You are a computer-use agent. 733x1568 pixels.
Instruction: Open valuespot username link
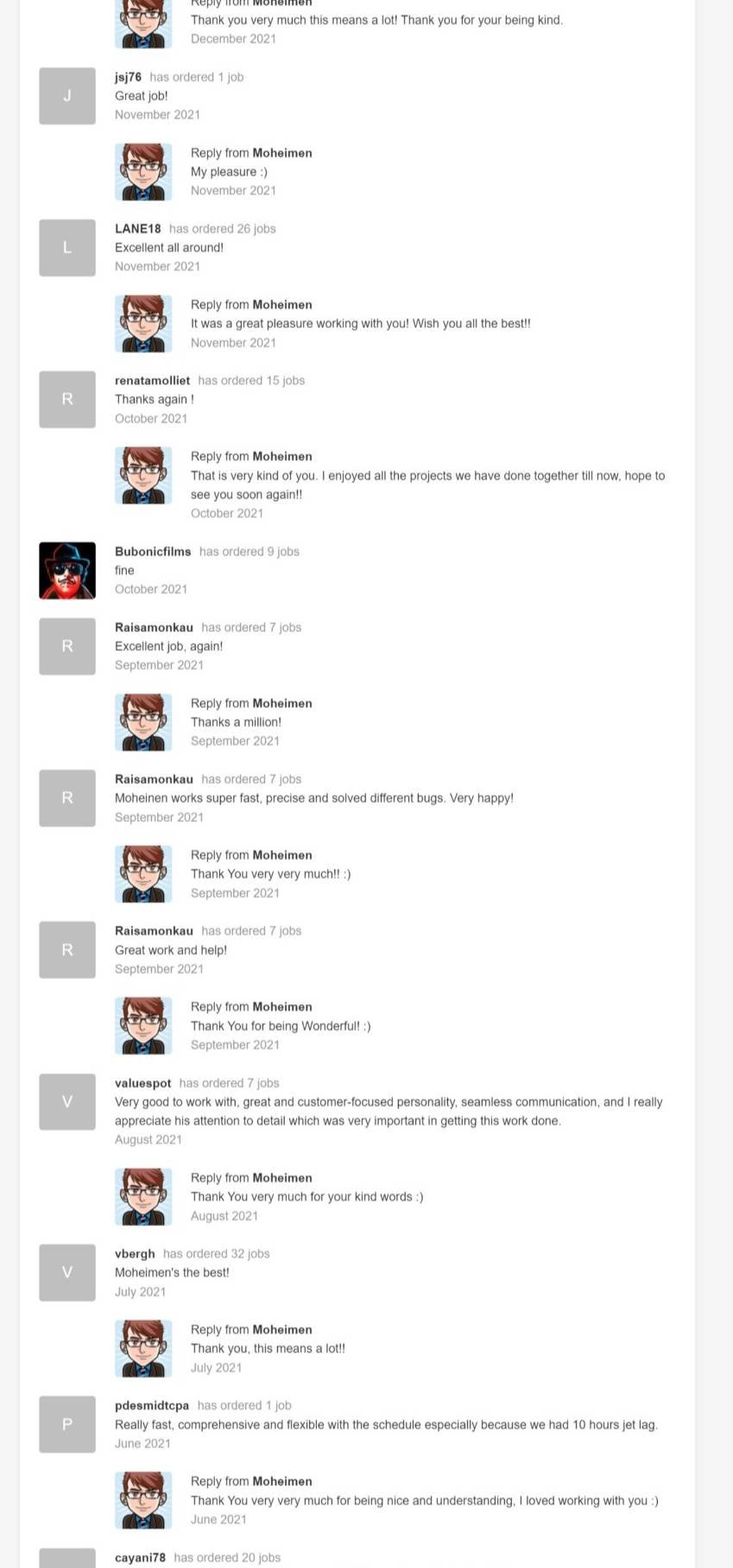click(x=142, y=1083)
